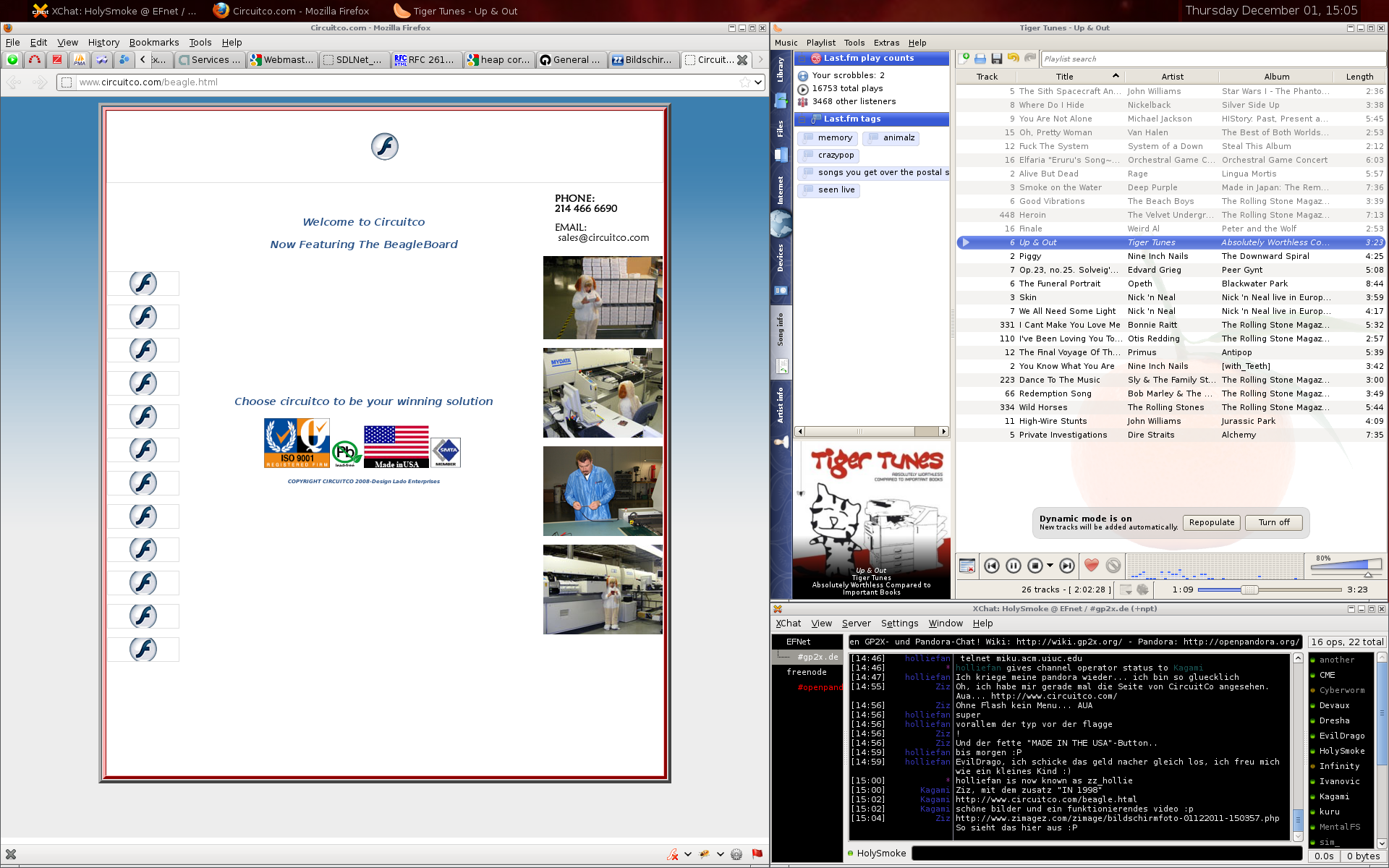The height and width of the screenshot is (868, 1389).
Task: Switch to the Bildschir... tab
Action: click(x=643, y=60)
